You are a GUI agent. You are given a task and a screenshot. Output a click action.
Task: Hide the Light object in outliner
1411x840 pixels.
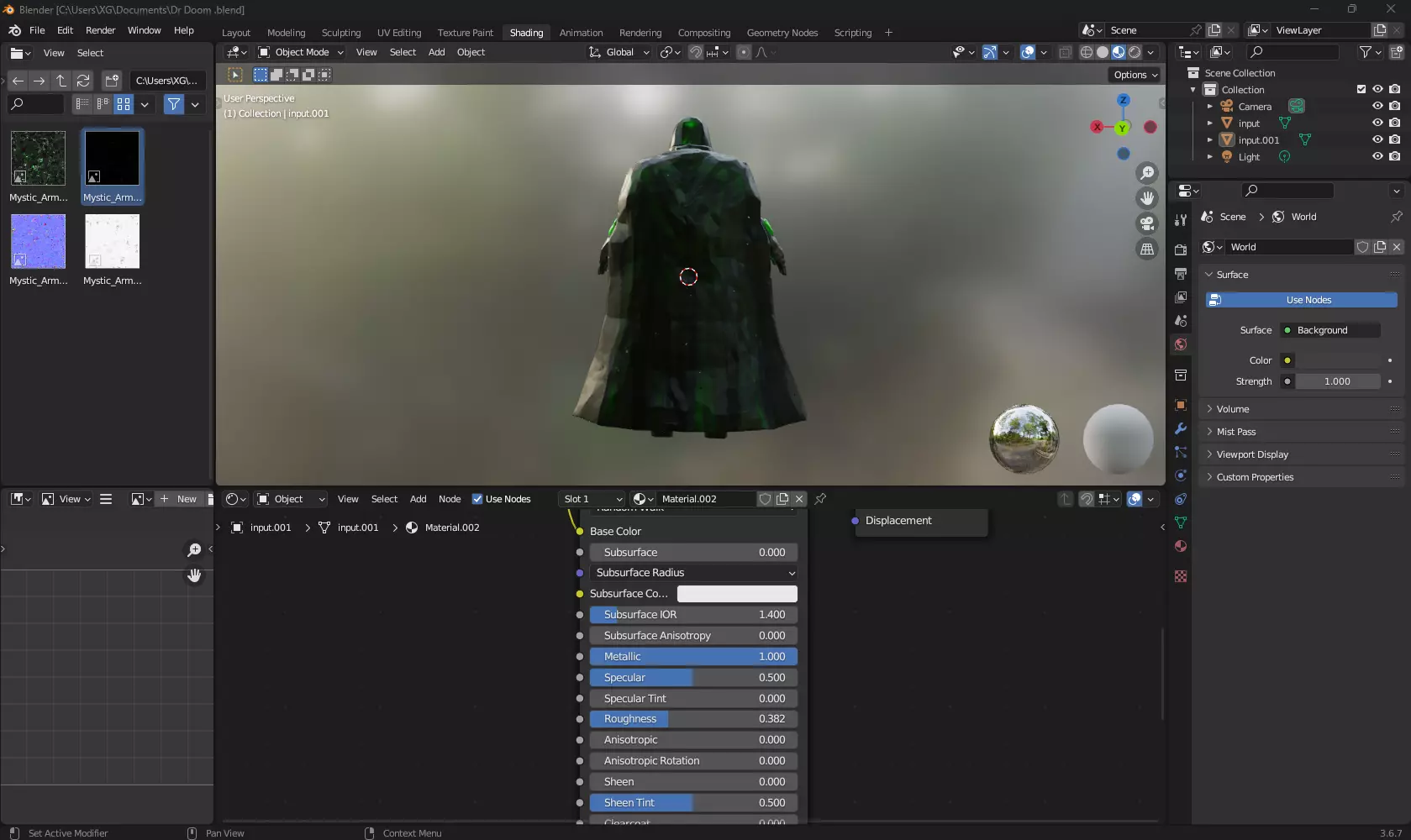click(1377, 157)
